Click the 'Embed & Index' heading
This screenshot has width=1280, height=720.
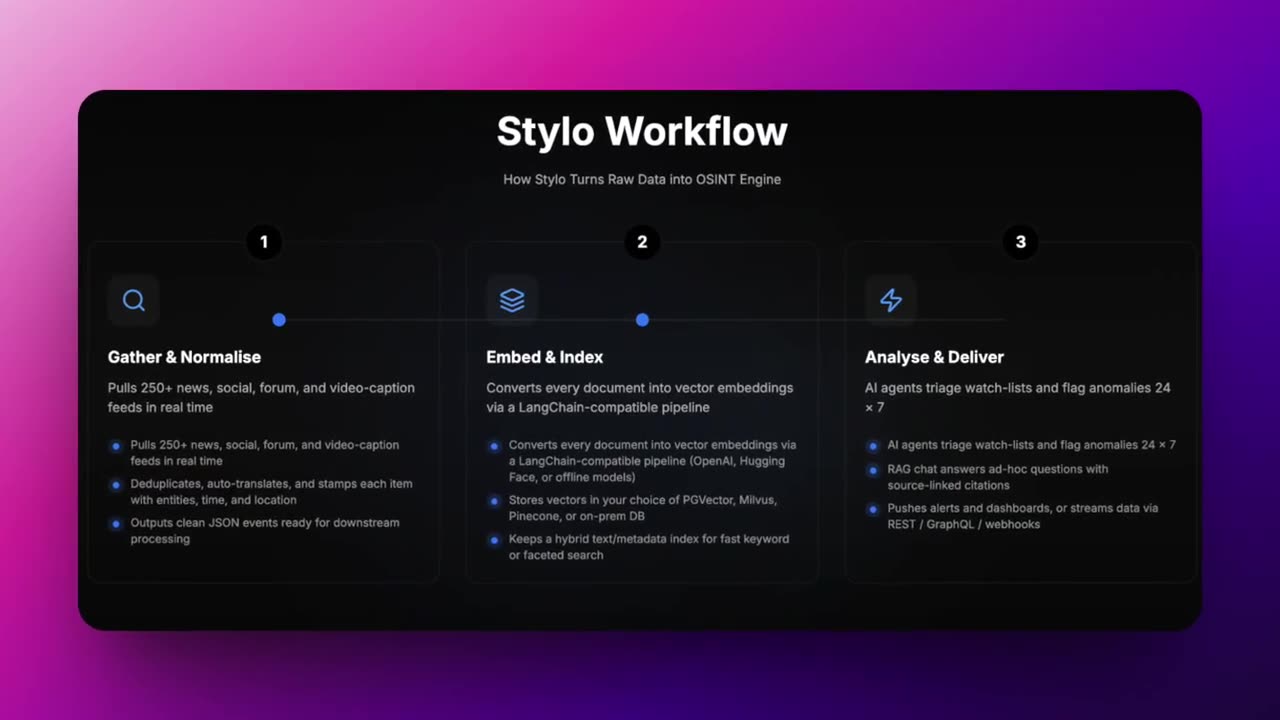545,357
